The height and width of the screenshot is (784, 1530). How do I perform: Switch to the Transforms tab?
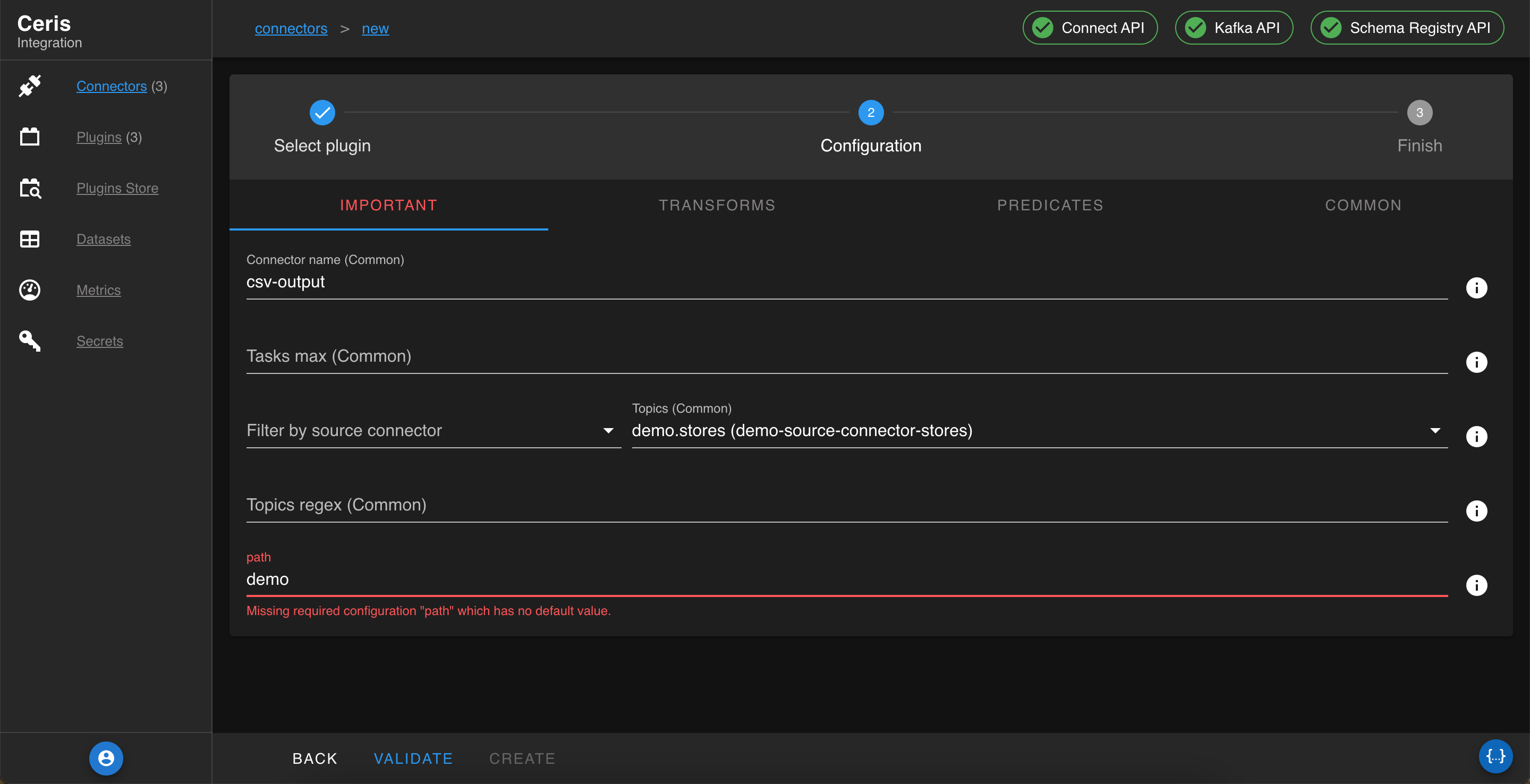click(716, 205)
